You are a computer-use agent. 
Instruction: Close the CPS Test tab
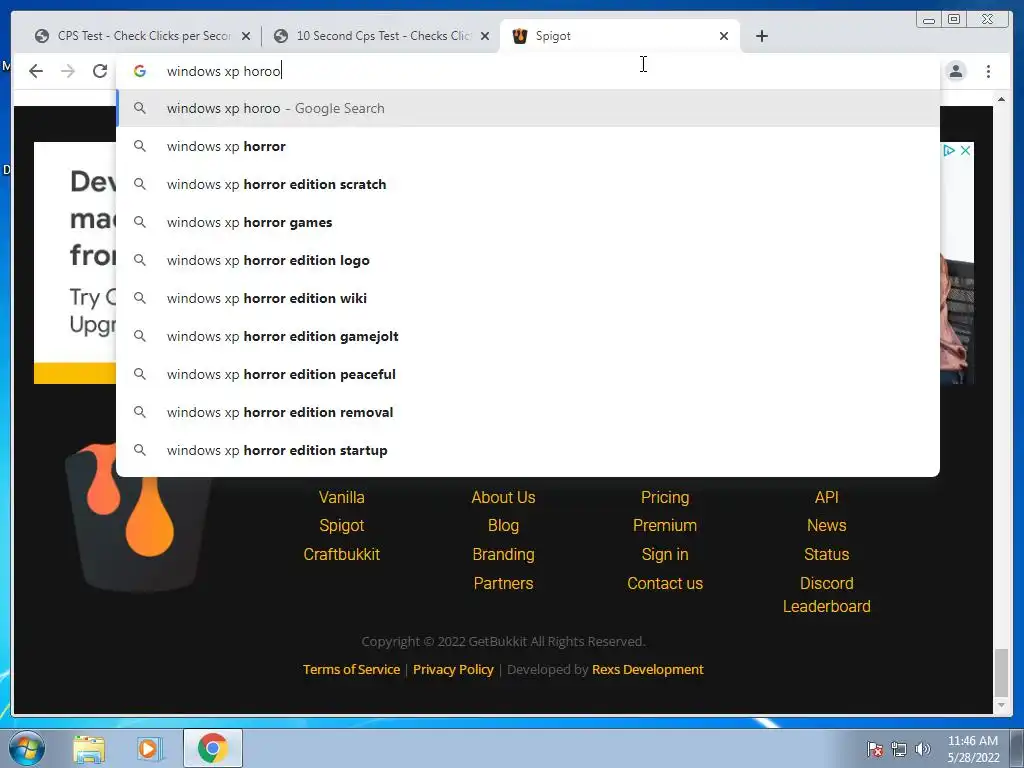click(x=246, y=36)
